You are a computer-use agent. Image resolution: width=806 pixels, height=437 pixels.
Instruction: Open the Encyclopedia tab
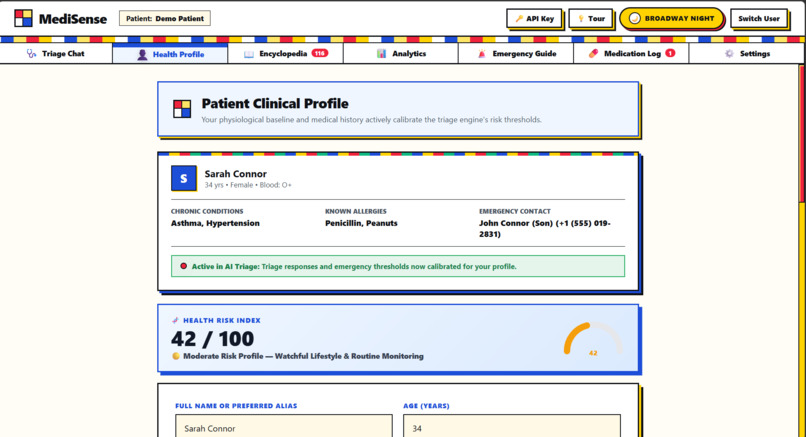pyautogui.click(x=285, y=53)
